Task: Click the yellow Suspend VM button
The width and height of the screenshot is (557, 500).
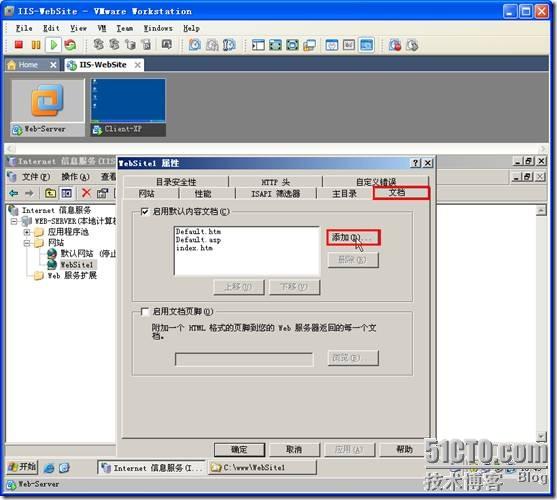Action: (36, 45)
